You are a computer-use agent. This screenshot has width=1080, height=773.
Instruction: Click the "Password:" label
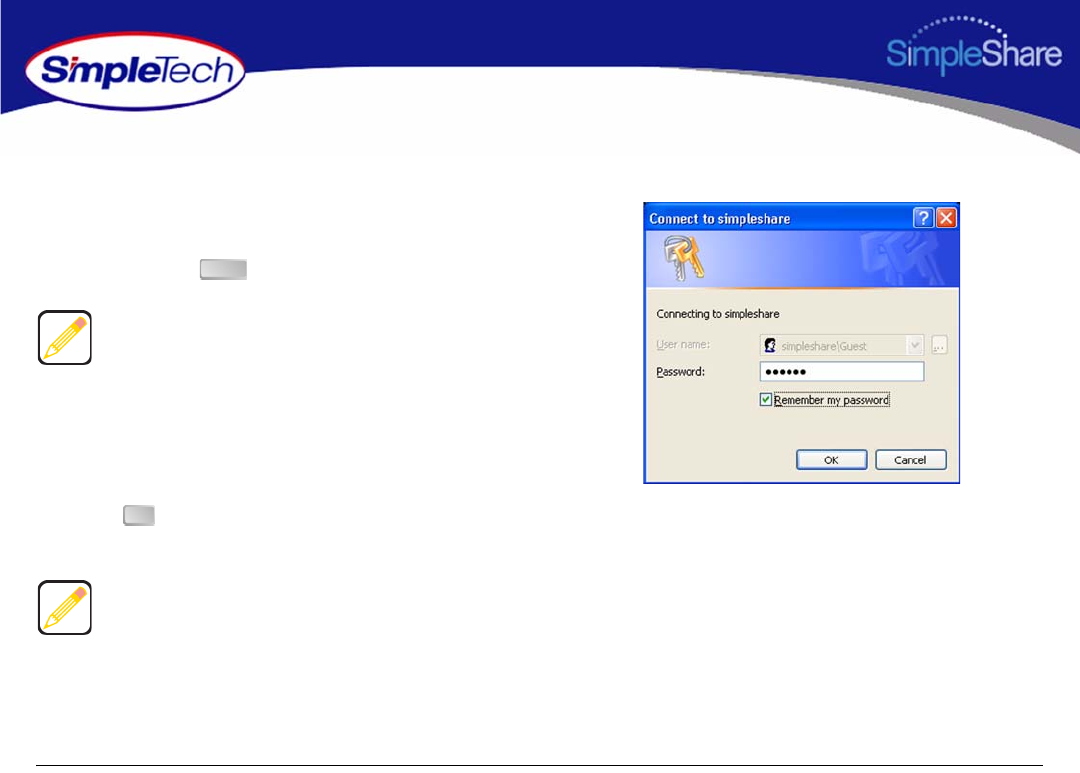point(681,371)
